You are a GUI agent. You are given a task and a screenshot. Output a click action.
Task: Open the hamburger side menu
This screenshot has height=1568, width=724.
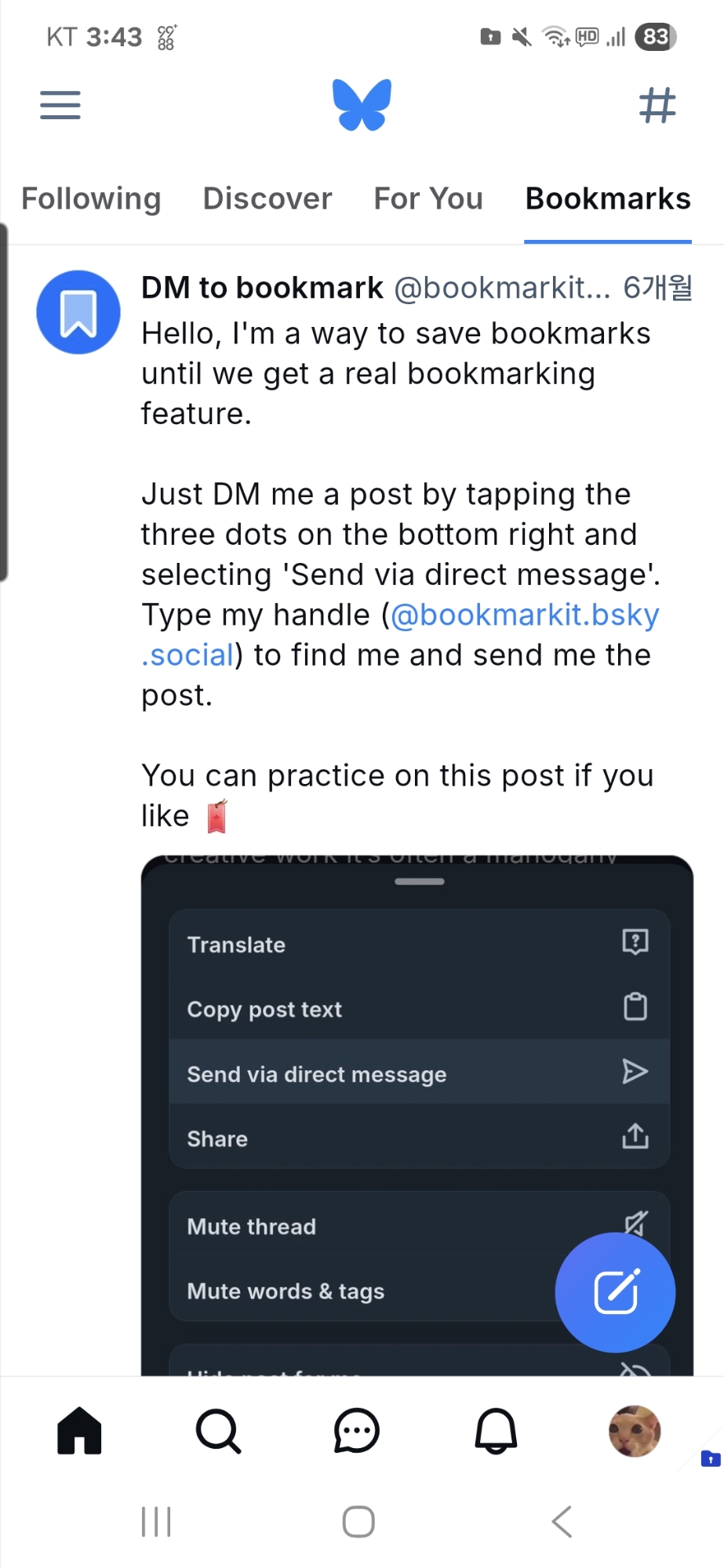pos(60,105)
